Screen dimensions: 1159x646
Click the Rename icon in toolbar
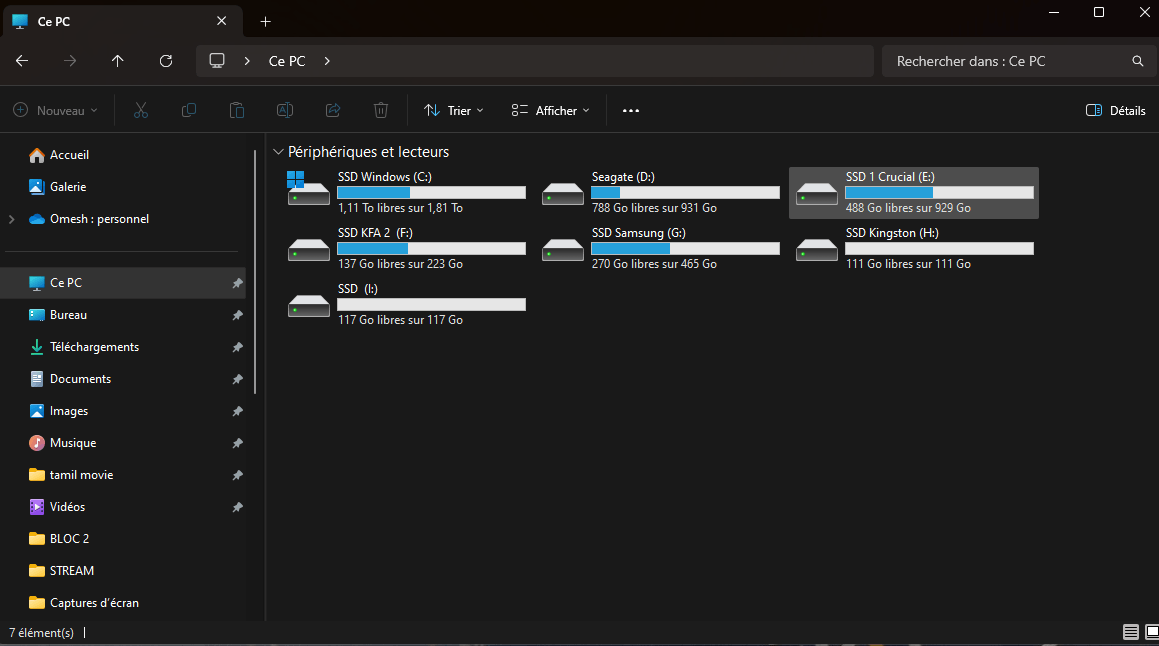tap(285, 110)
